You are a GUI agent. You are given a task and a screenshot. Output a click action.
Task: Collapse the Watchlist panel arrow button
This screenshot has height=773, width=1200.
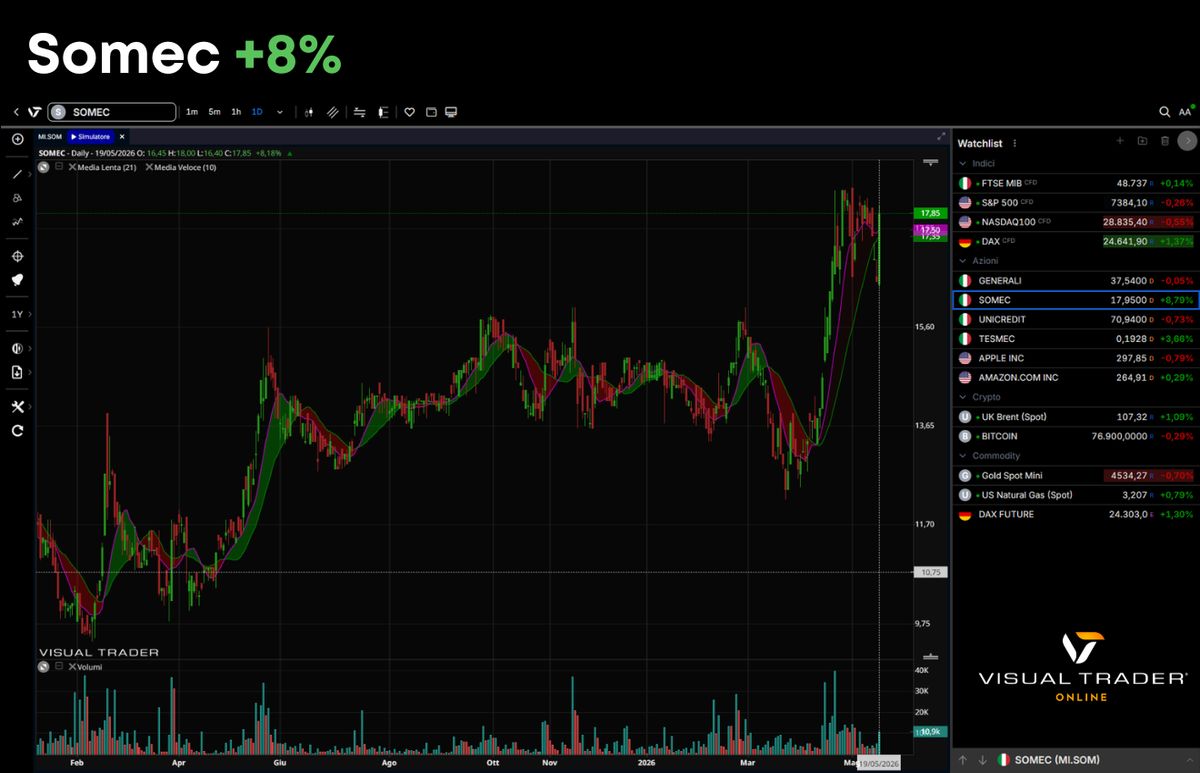tap(1187, 141)
